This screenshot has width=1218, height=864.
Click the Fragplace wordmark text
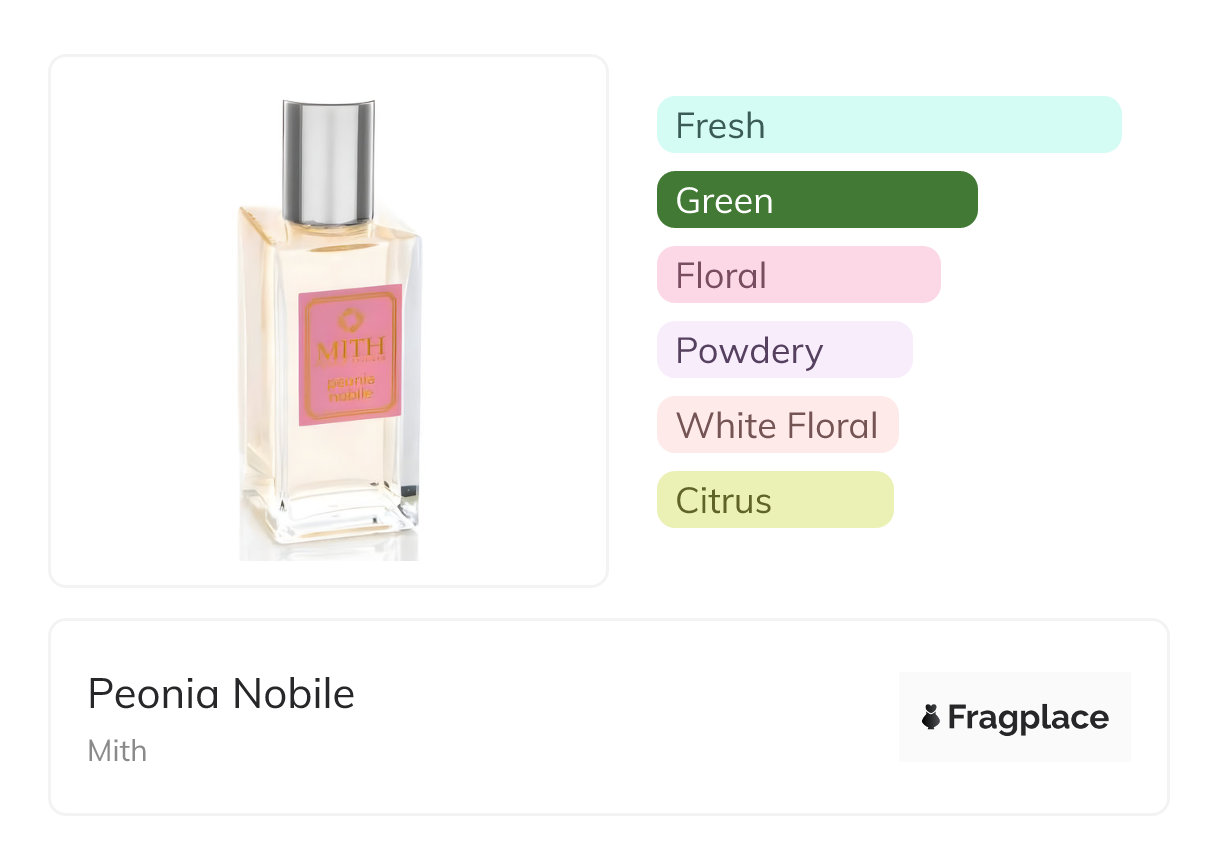click(x=1028, y=717)
